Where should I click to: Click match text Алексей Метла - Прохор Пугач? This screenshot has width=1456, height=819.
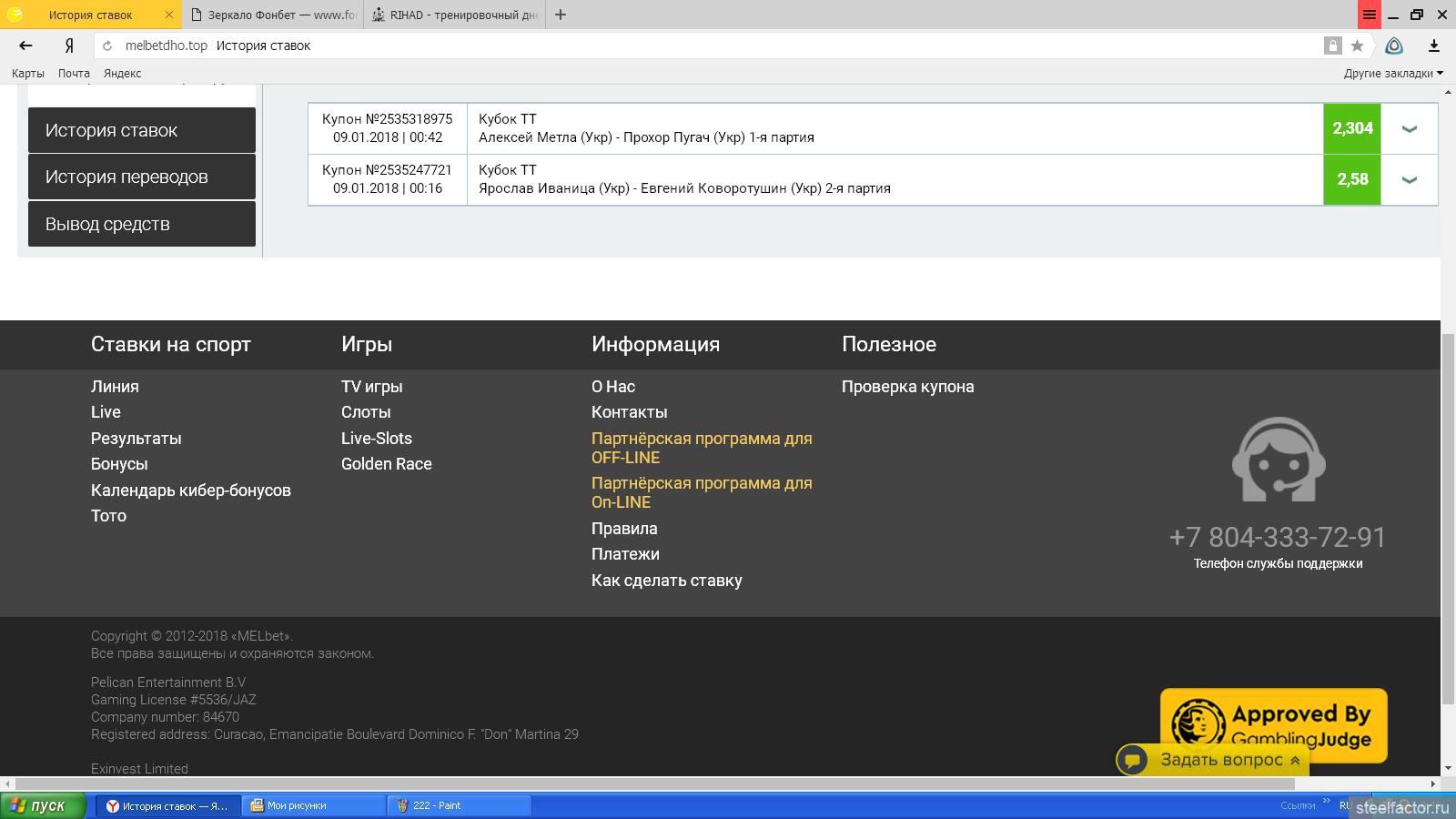pos(646,137)
